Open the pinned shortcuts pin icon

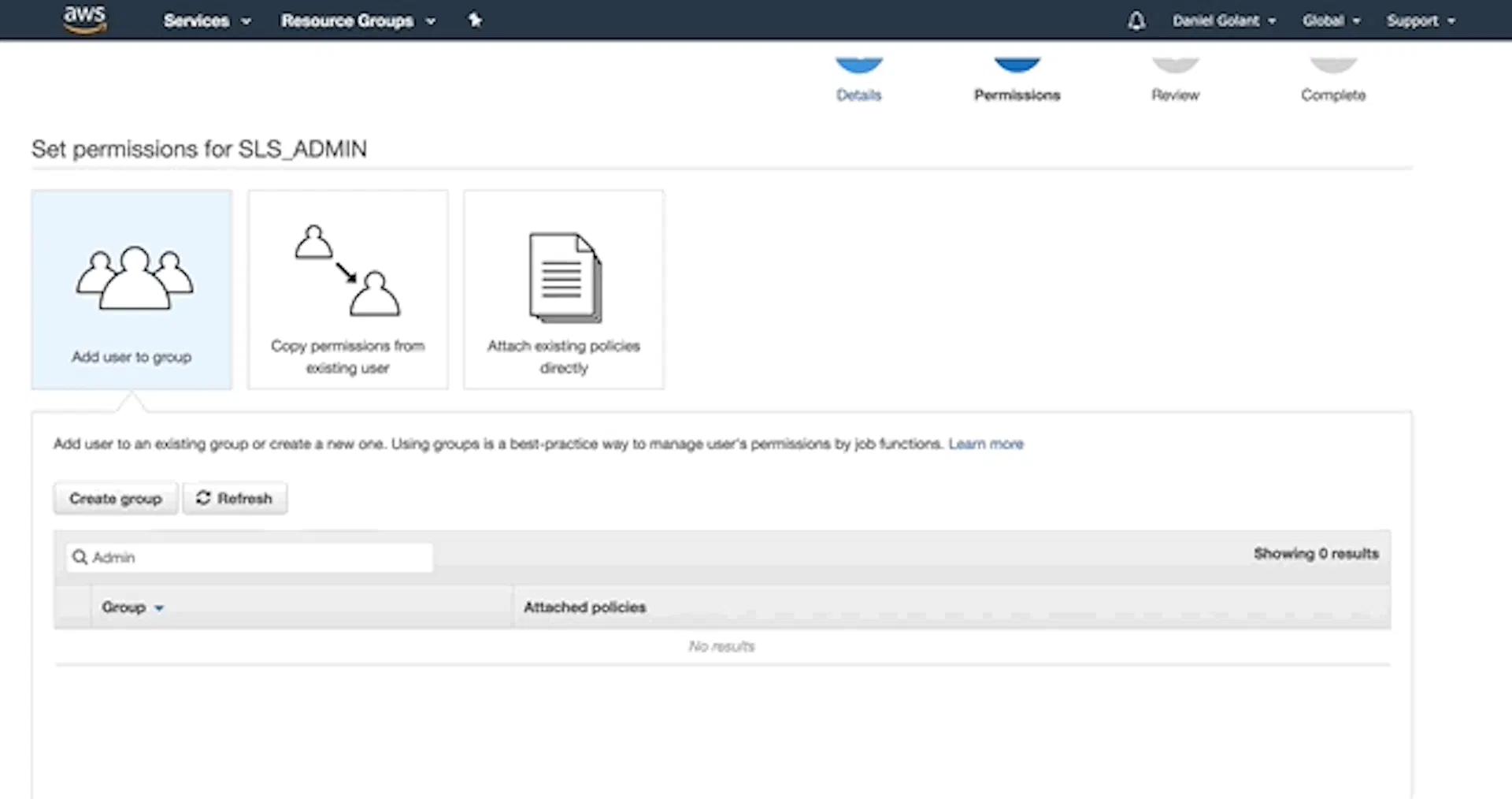(x=475, y=20)
